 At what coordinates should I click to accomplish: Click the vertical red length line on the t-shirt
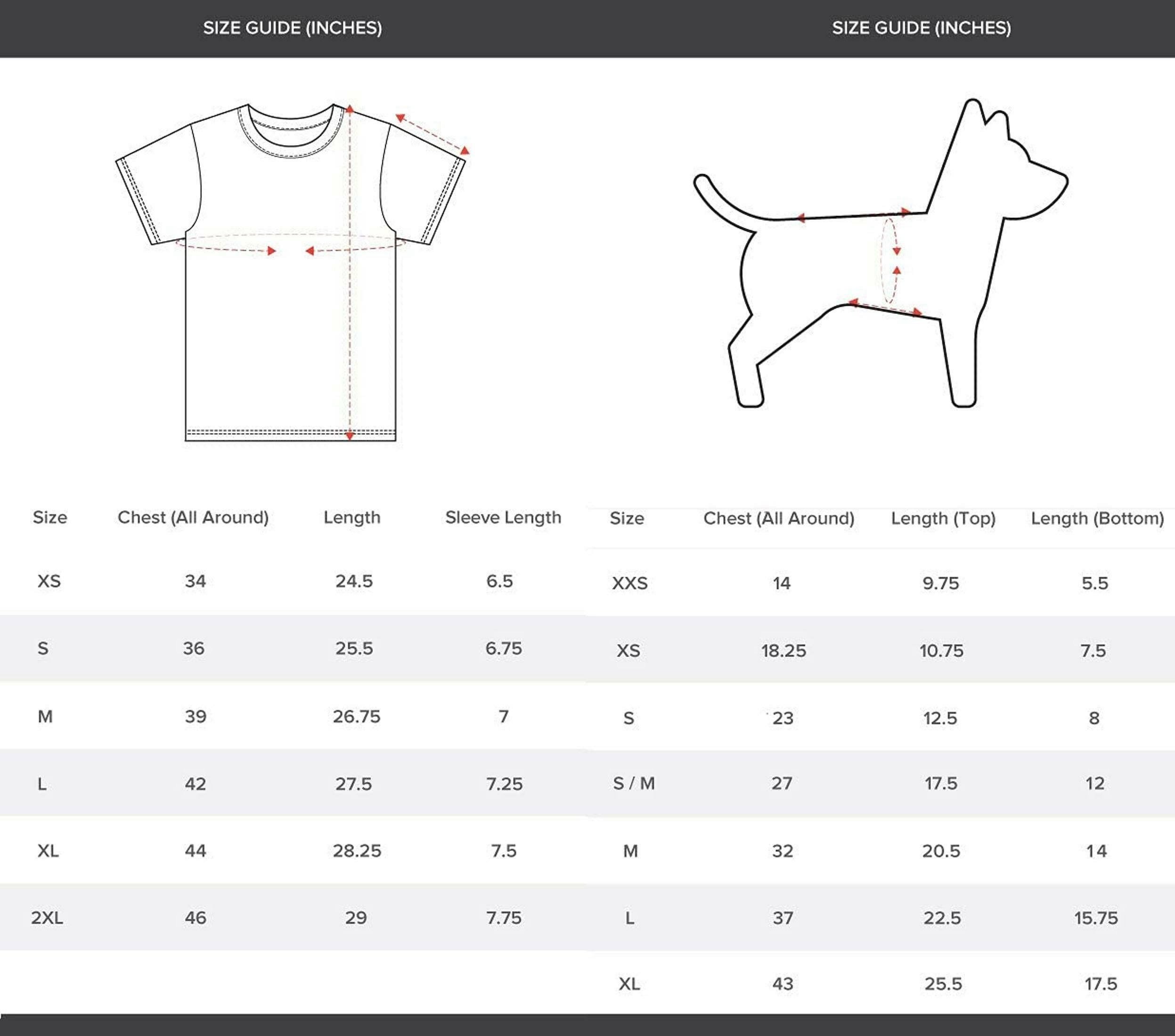click(350, 322)
